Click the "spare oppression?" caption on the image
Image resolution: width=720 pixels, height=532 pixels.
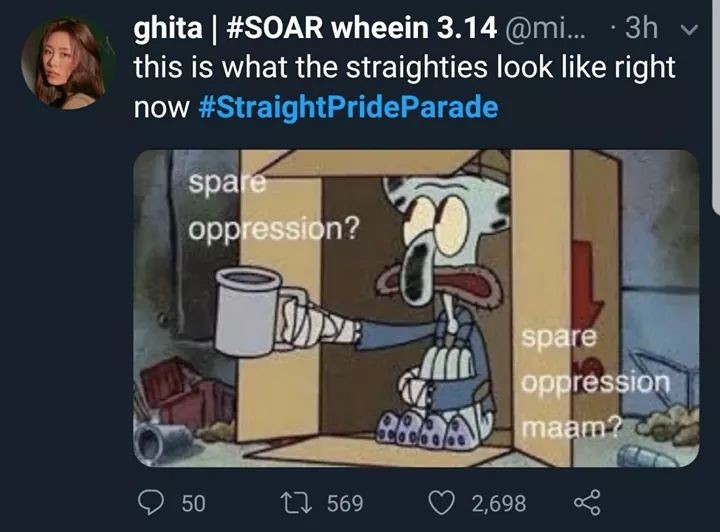pyautogui.click(x=273, y=206)
